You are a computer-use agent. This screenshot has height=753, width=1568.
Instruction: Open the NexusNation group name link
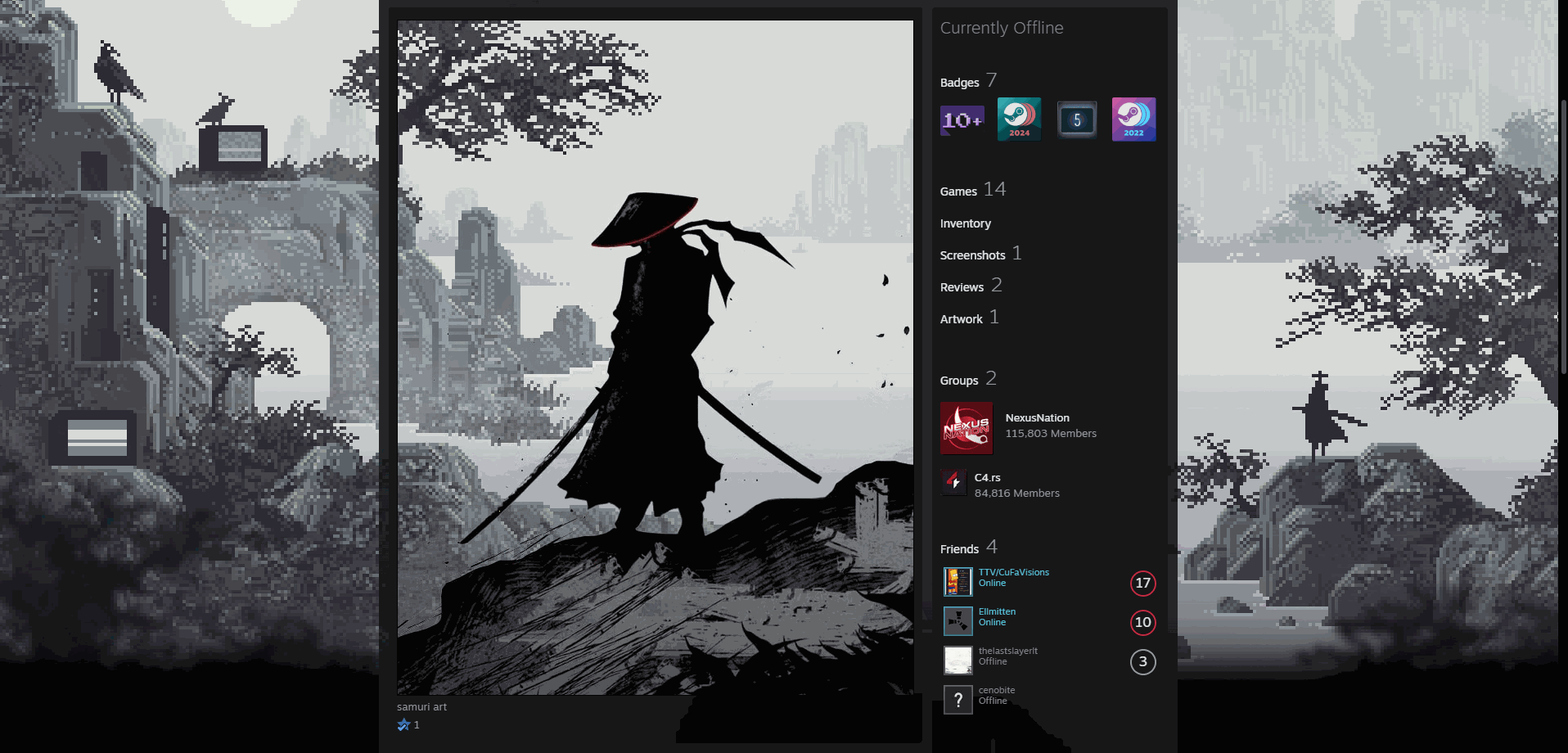click(1038, 418)
